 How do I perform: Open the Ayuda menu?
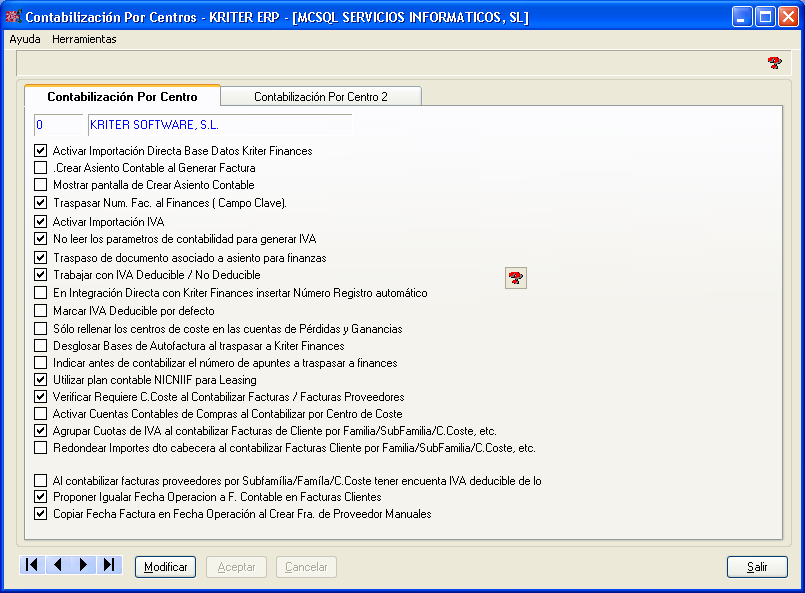pos(25,39)
